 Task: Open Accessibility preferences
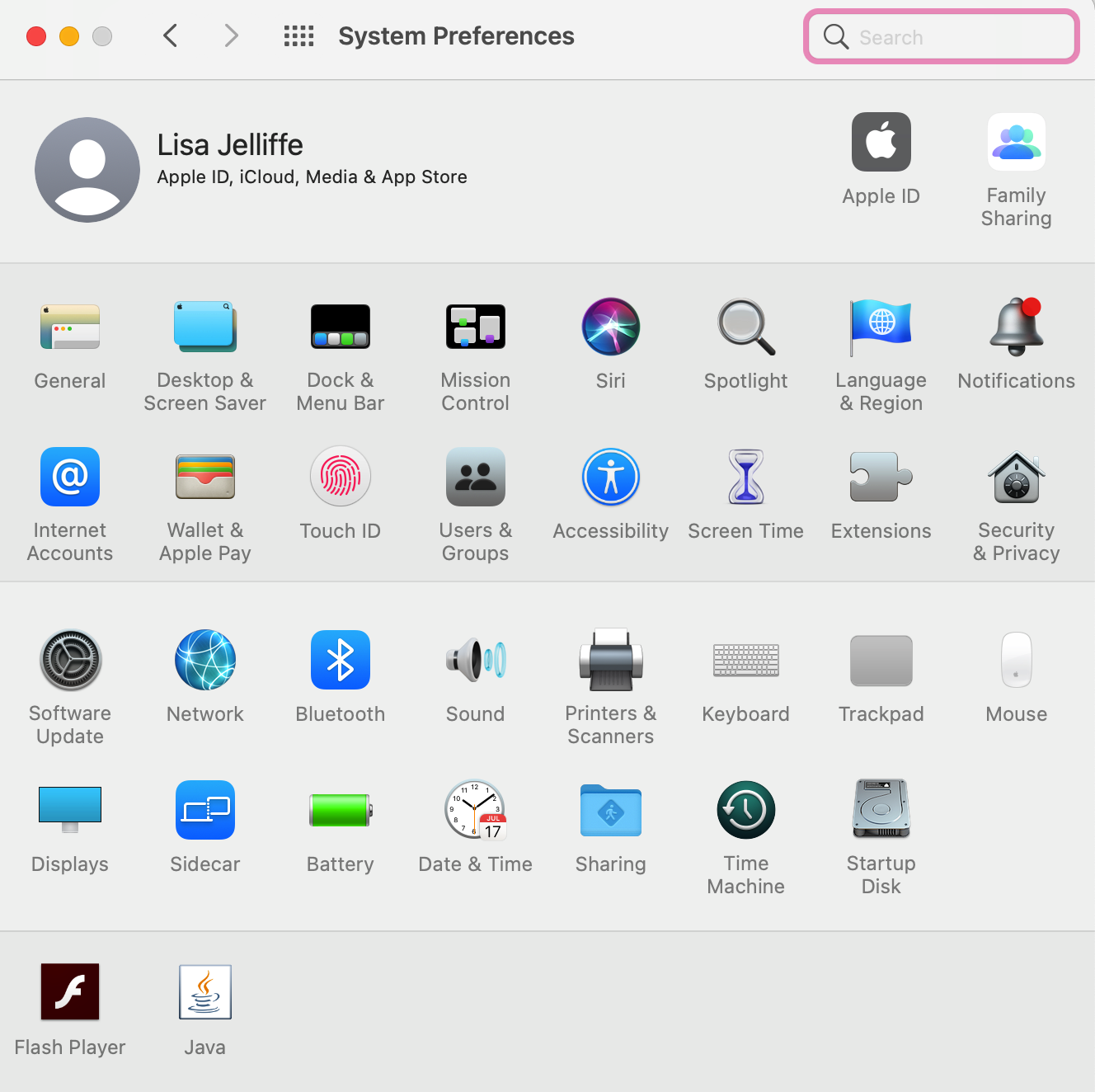pyautogui.click(x=611, y=477)
